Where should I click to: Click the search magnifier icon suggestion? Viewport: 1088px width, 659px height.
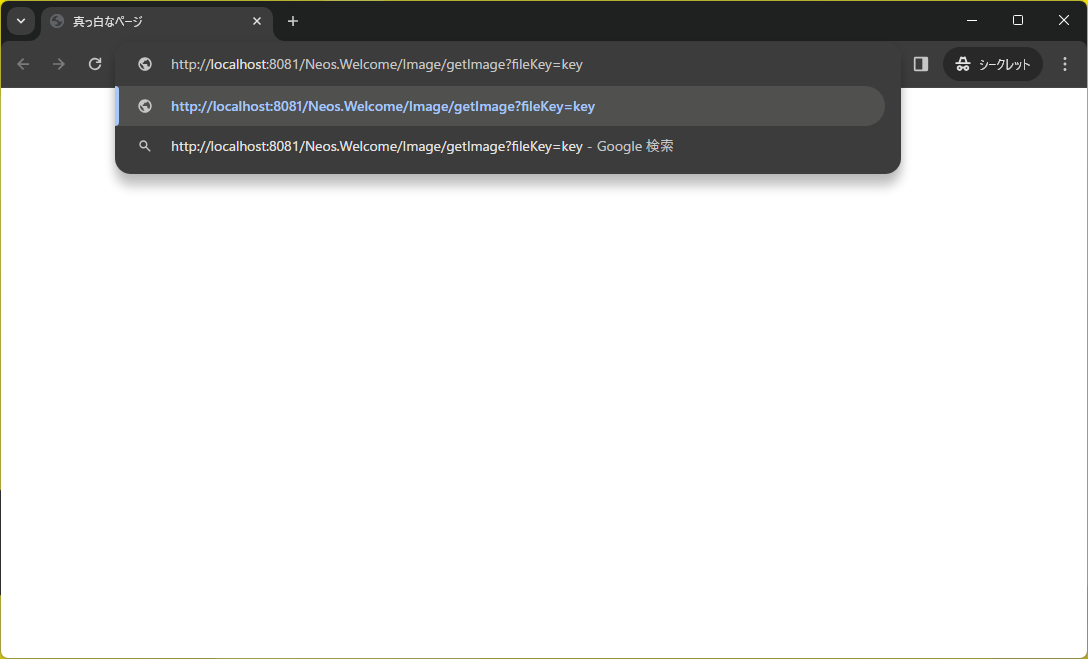click(x=145, y=146)
